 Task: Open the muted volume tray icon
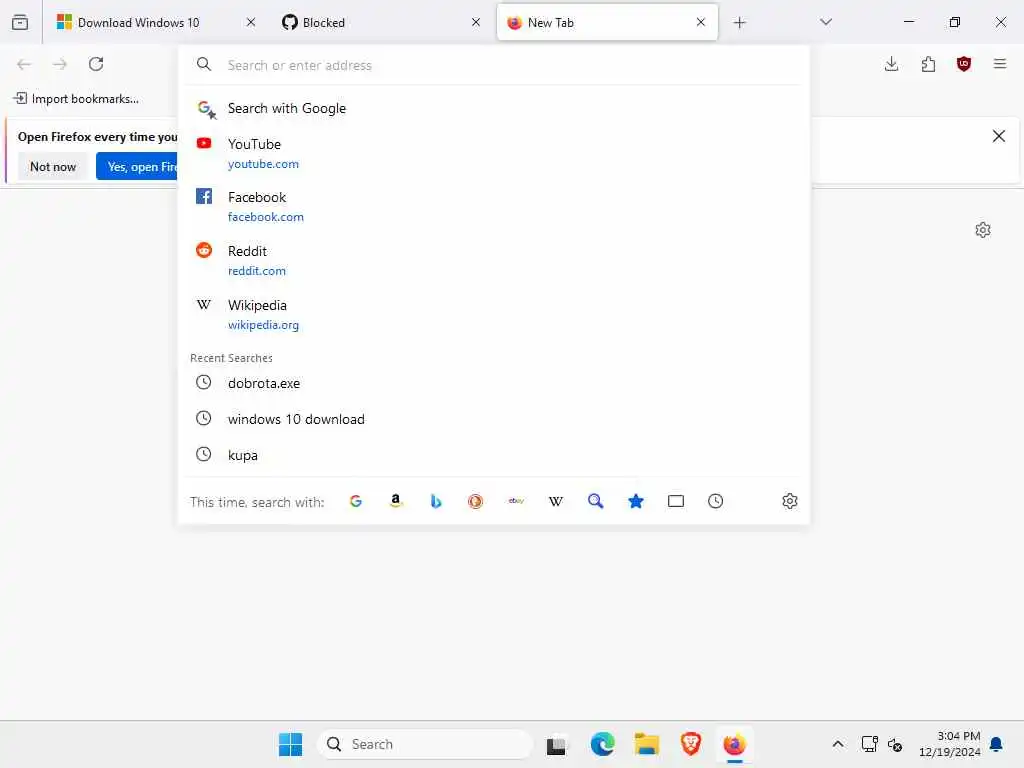(x=895, y=744)
